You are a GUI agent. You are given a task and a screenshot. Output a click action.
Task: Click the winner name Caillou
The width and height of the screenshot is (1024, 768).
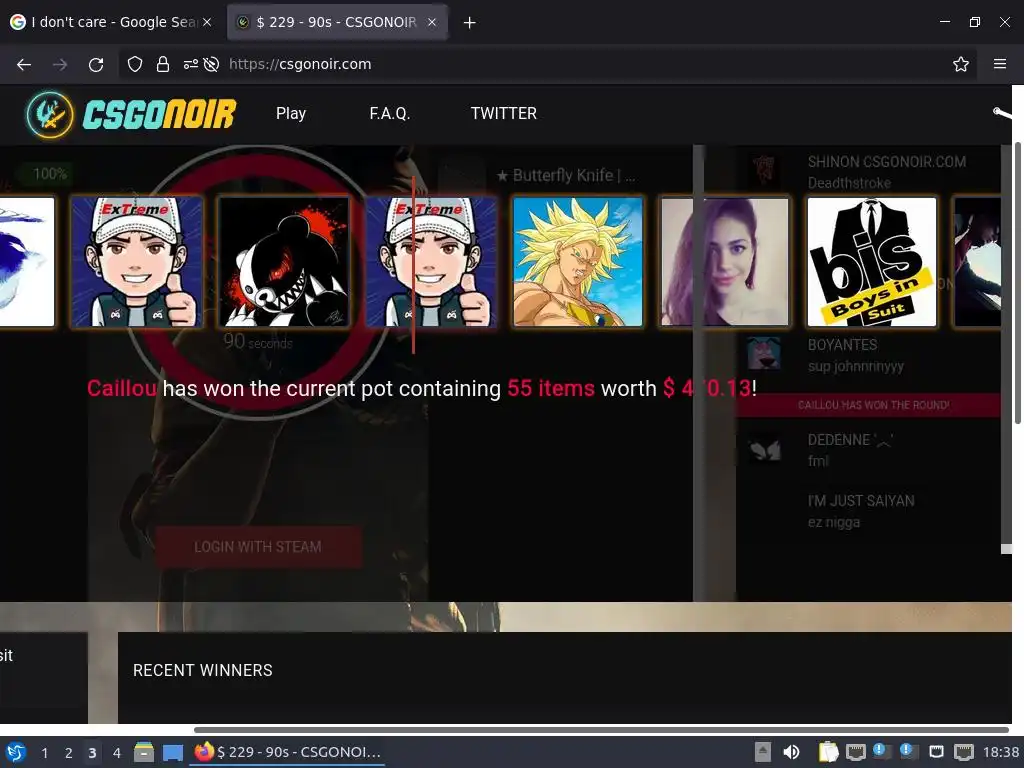tap(122, 389)
